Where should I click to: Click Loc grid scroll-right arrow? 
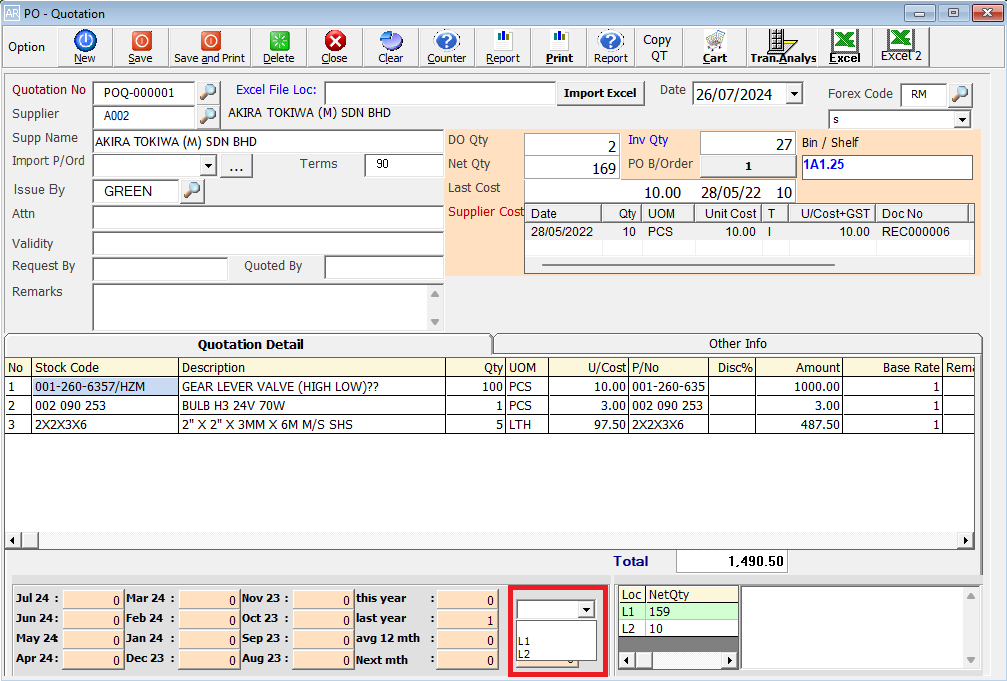click(x=729, y=660)
